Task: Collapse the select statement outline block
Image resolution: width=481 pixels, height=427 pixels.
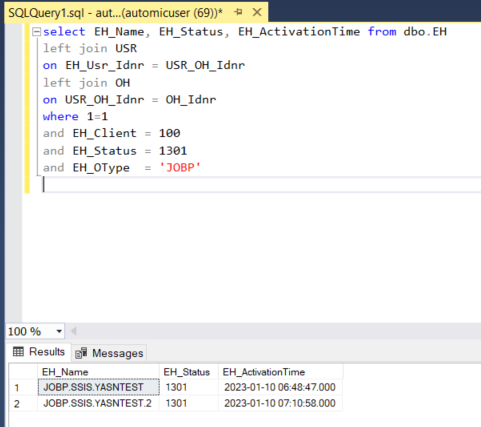Action: (x=36, y=32)
